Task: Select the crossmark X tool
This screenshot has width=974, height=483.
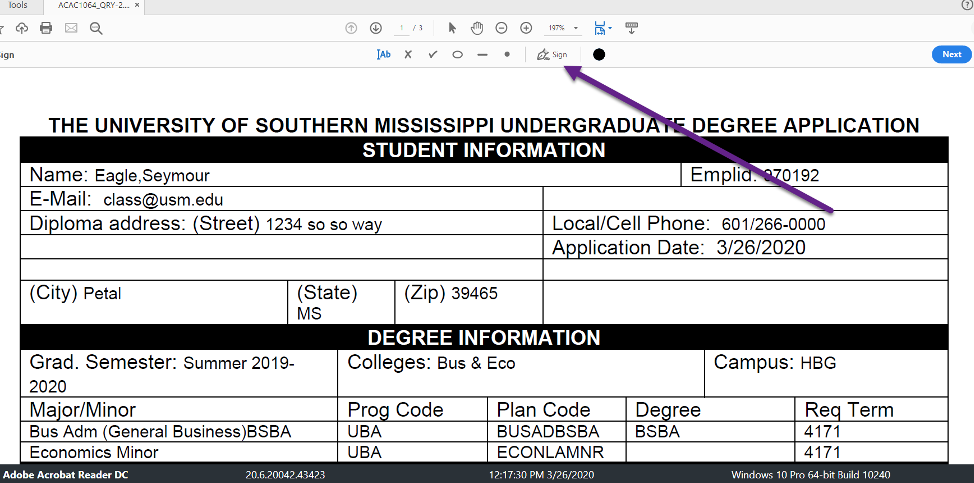Action: tap(408, 55)
